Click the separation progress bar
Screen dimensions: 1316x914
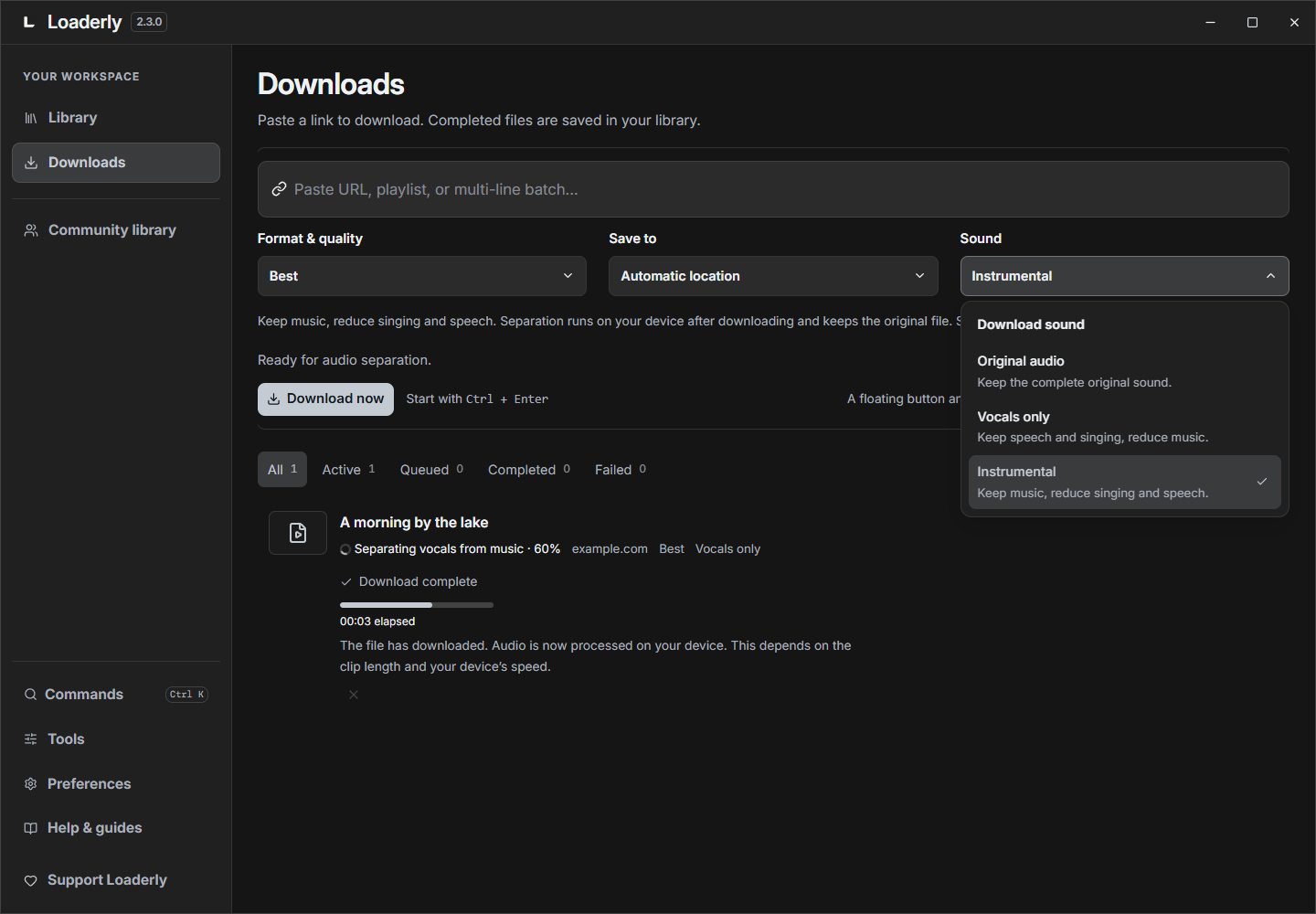417,605
